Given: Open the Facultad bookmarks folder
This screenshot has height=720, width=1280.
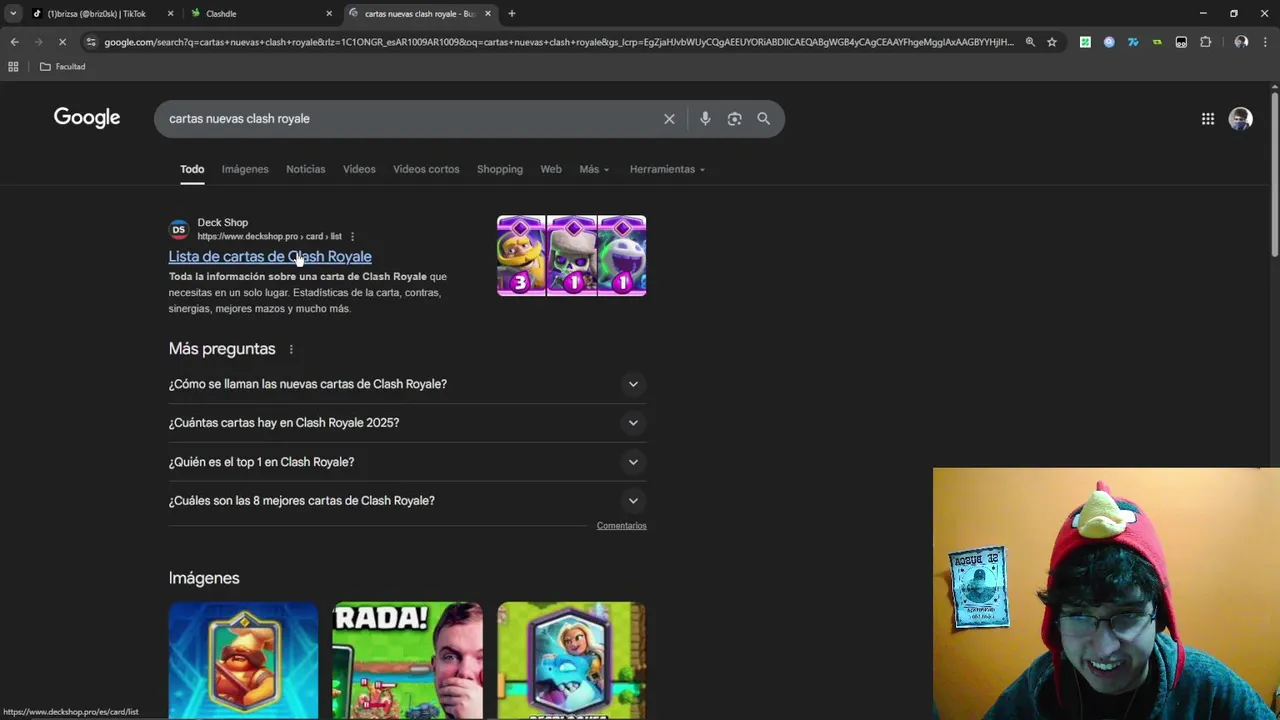Looking at the screenshot, I should pos(62,67).
